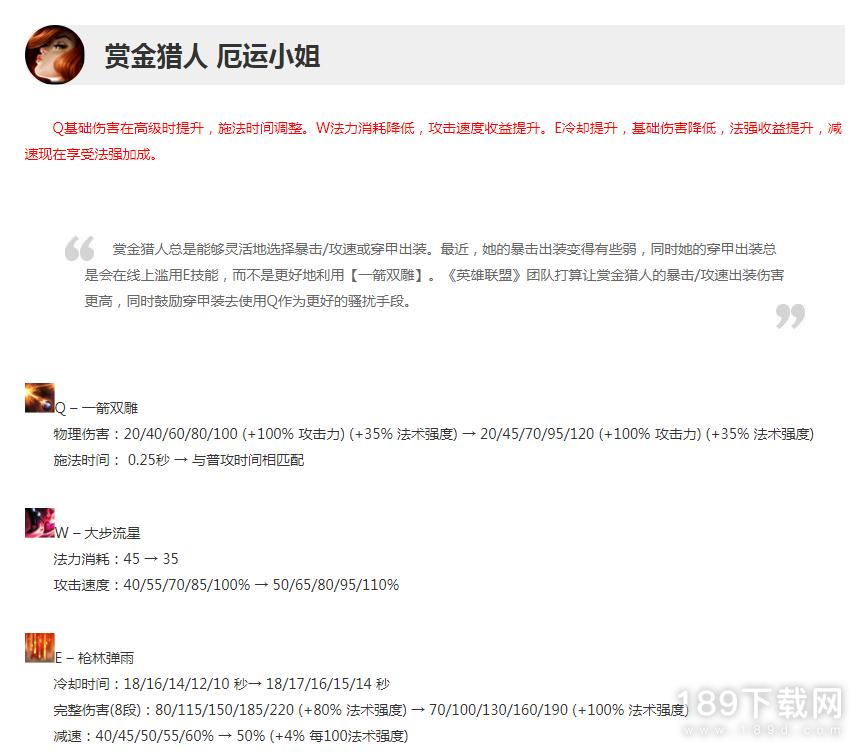
Task: Click the 减速 slow percentage line
Action: (x=231, y=736)
